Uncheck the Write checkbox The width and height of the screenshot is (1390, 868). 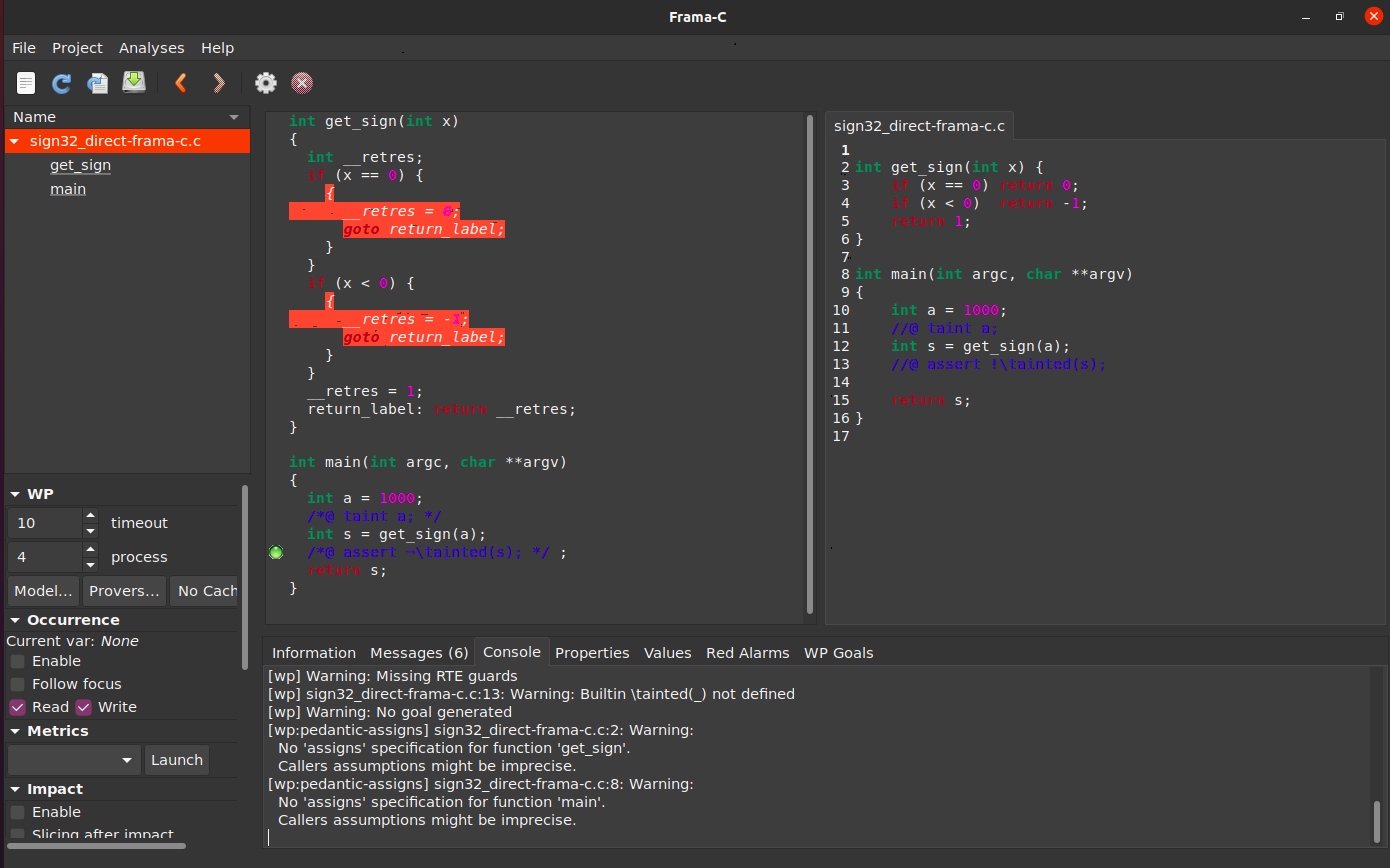[84, 707]
